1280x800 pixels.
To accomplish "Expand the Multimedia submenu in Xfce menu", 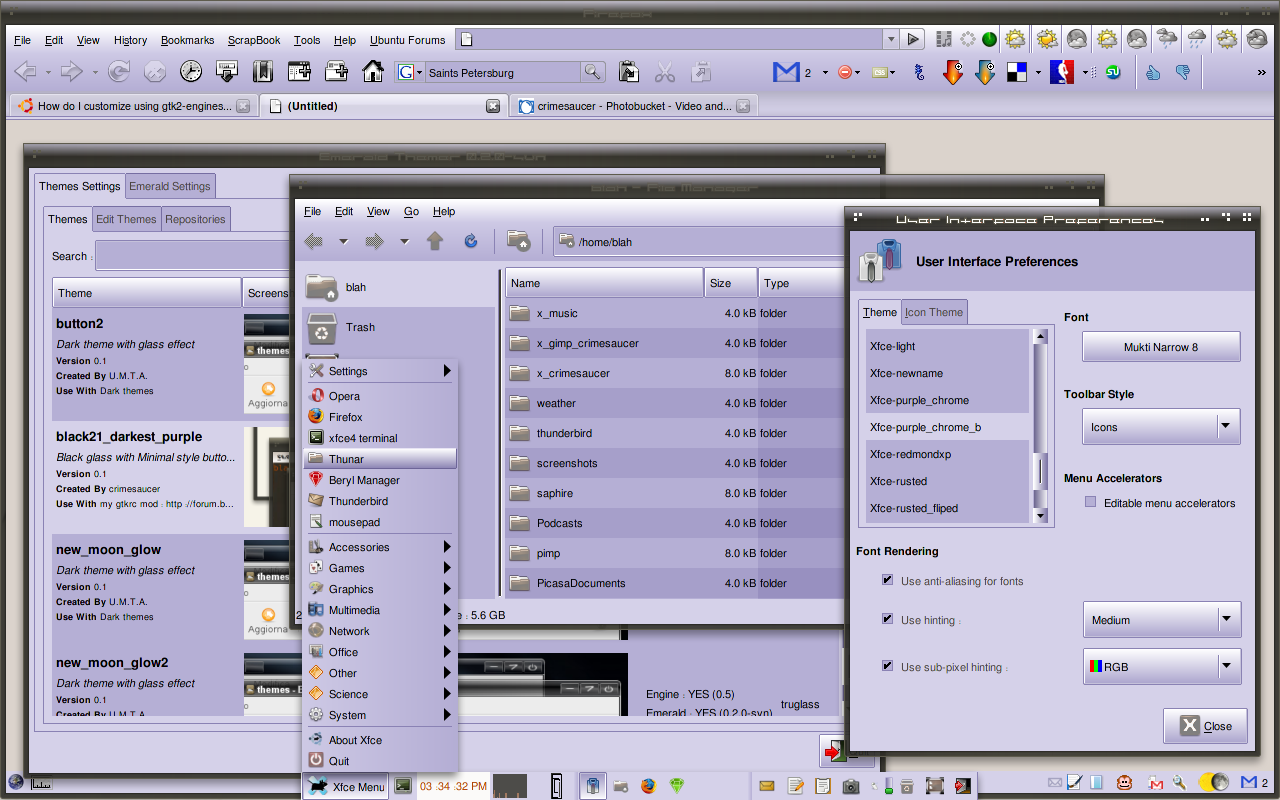I will click(380, 610).
